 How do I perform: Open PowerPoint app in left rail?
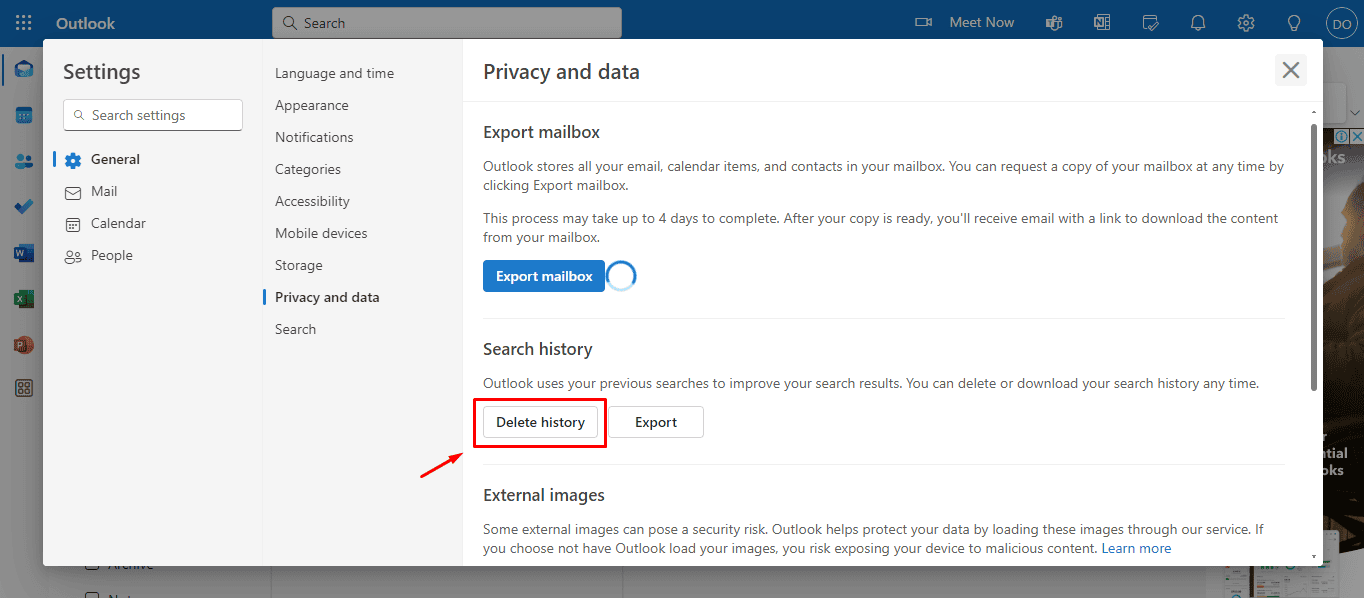(x=24, y=344)
